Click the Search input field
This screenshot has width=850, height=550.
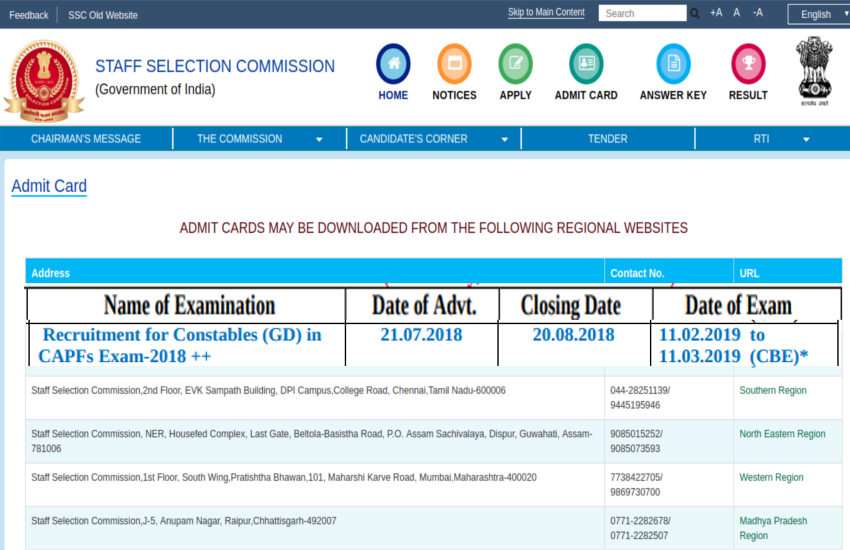tap(641, 14)
